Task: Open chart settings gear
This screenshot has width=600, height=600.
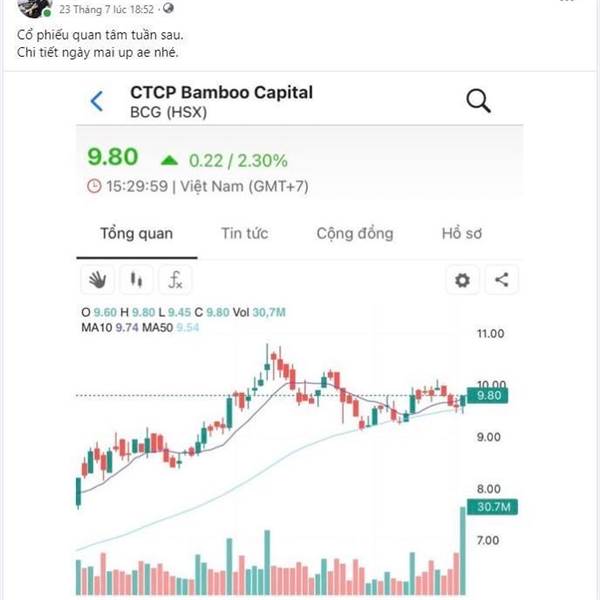Action: tap(462, 280)
